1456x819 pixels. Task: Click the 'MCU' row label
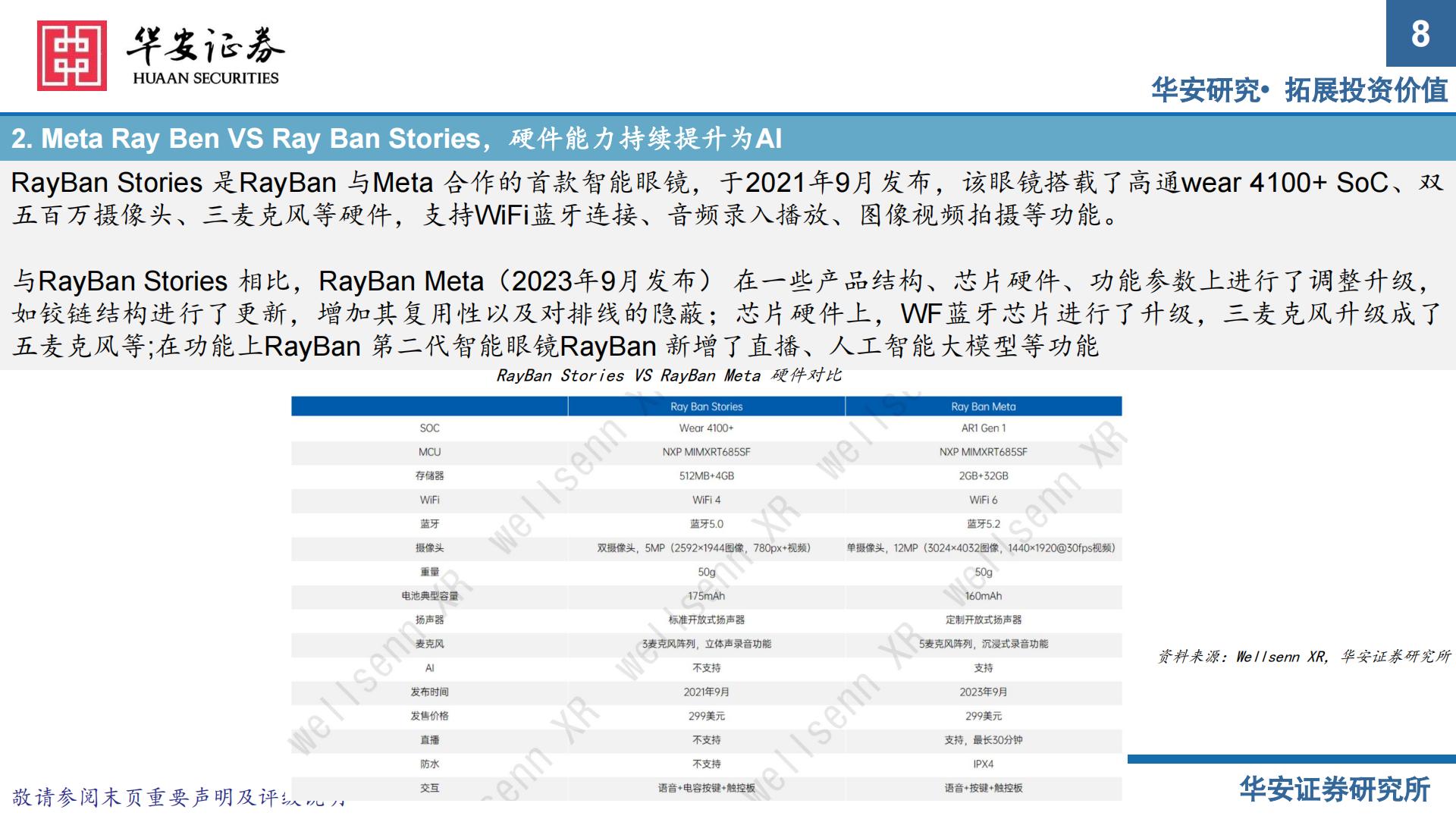click(429, 452)
